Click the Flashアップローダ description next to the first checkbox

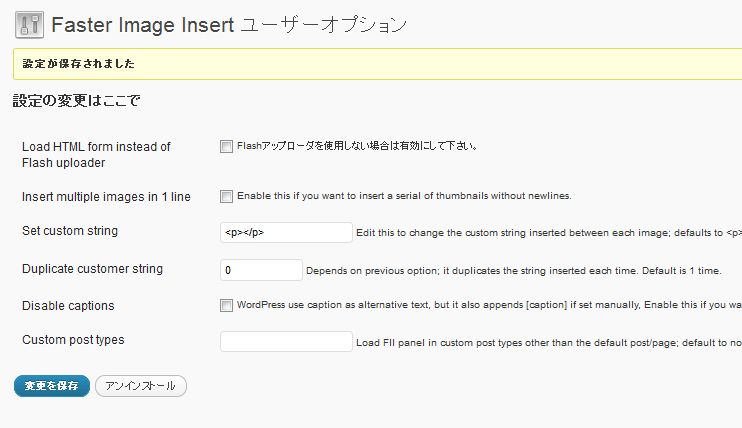click(357, 146)
